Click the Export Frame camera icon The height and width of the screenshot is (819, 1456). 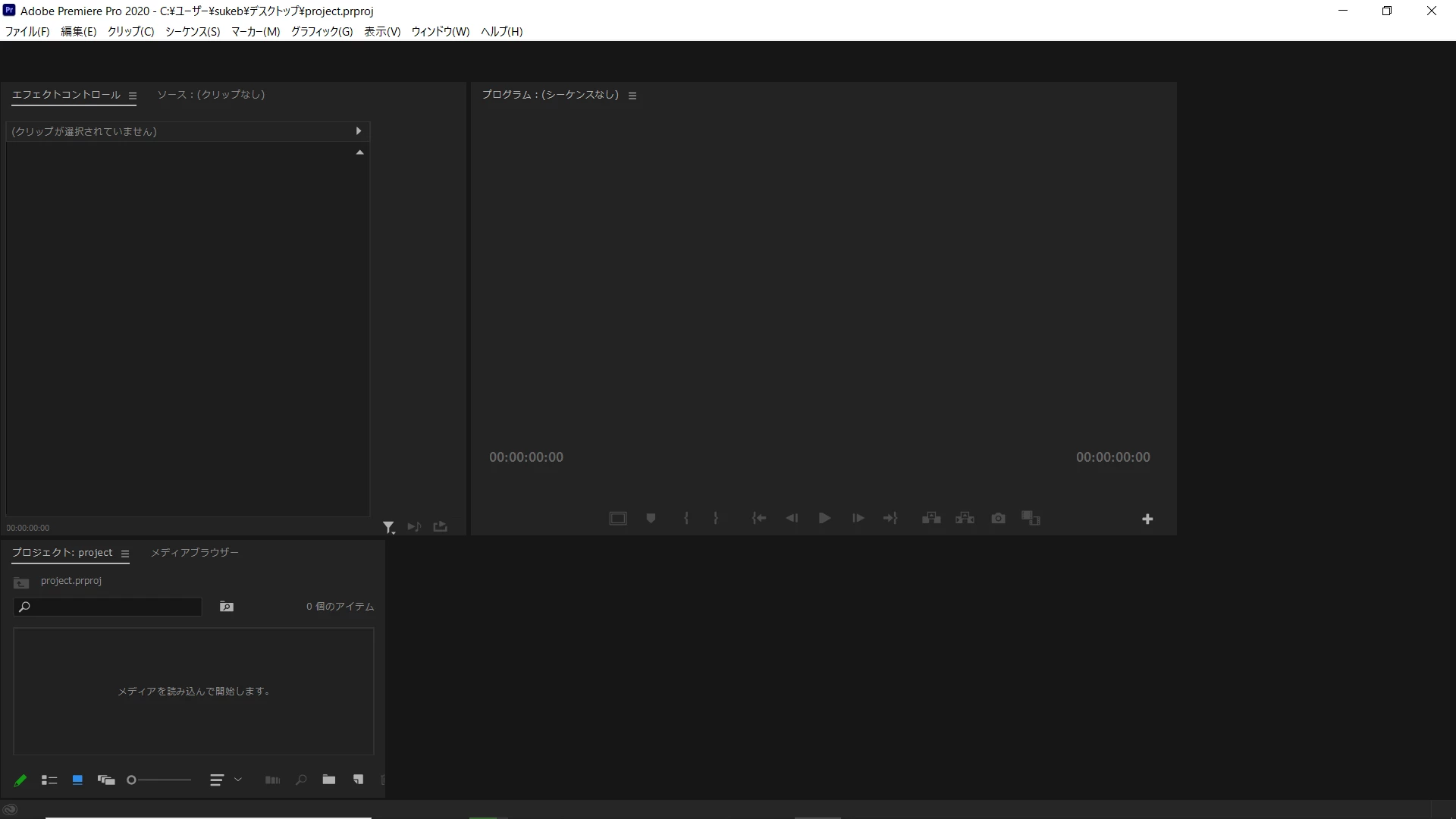click(998, 519)
